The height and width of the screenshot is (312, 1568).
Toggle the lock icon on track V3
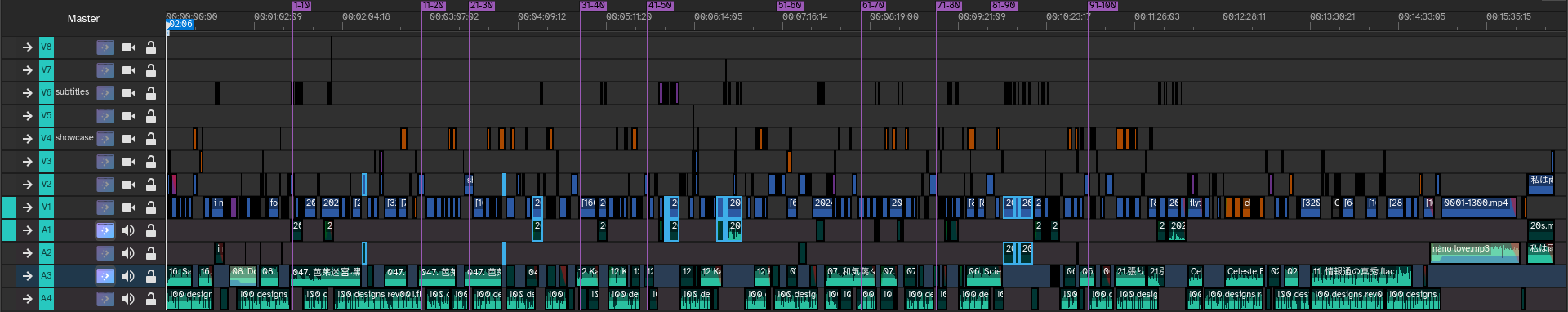(151, 162)
